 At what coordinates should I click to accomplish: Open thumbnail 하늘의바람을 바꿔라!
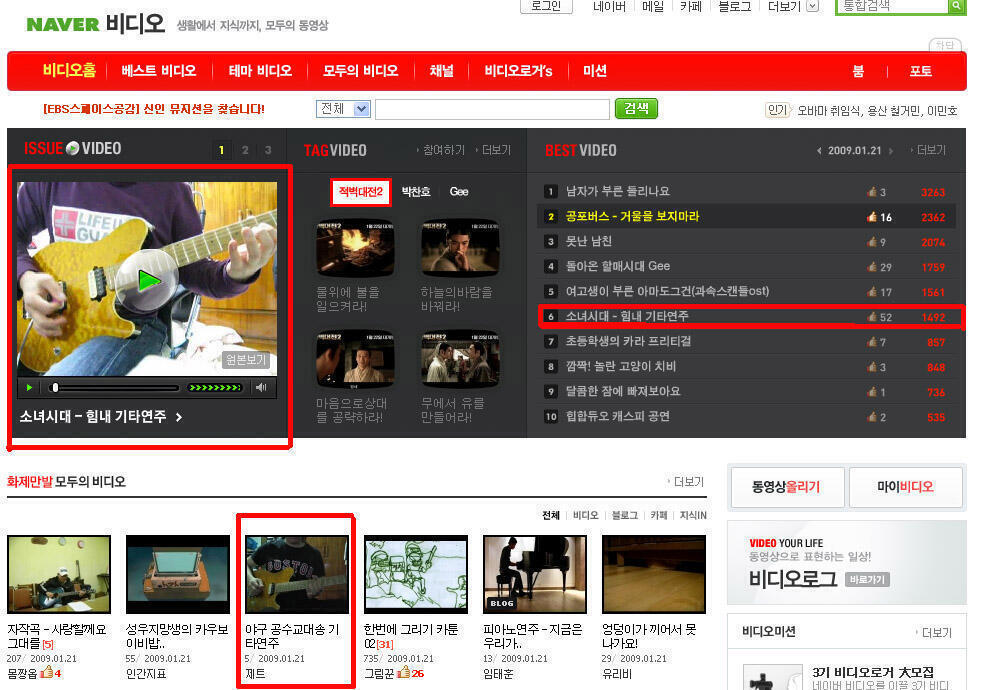460,248
